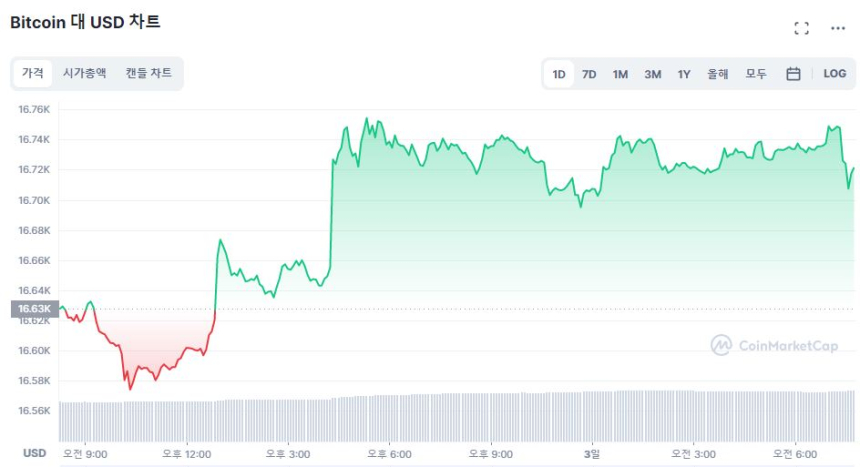Viewport: 860px width, 467px height.
Task: Toggle the LOG scale option
Action: click(x=834, y=74)
